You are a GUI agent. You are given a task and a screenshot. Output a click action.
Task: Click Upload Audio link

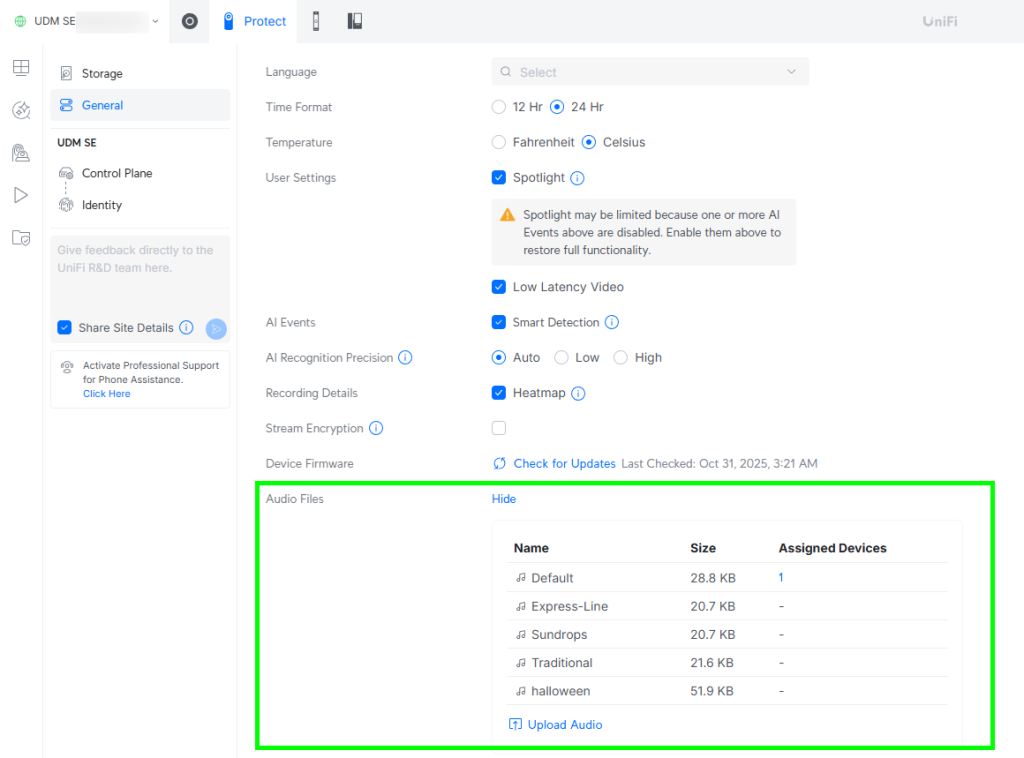[564, 725]
